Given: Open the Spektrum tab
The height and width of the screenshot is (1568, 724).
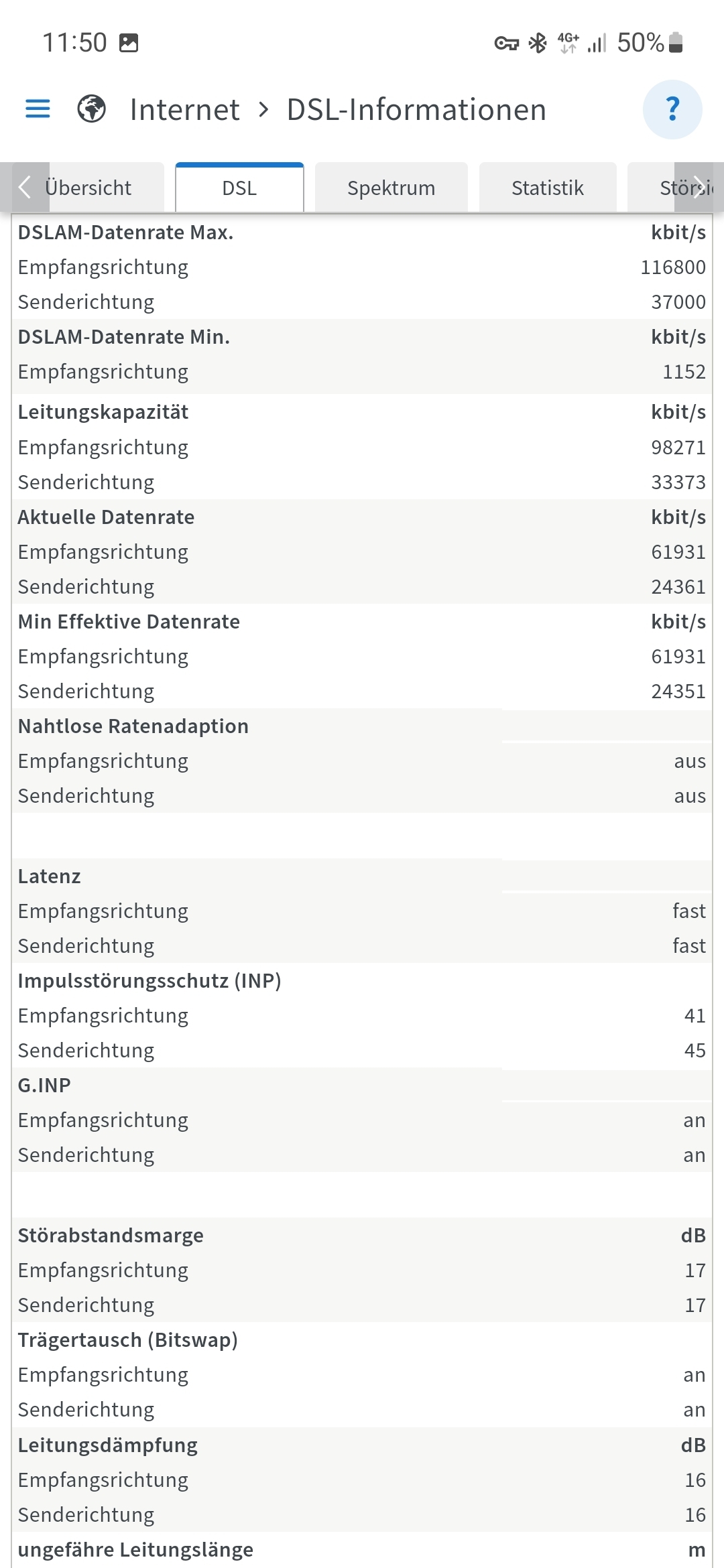Looking at the screenshot, I should (x=391, y=188).
